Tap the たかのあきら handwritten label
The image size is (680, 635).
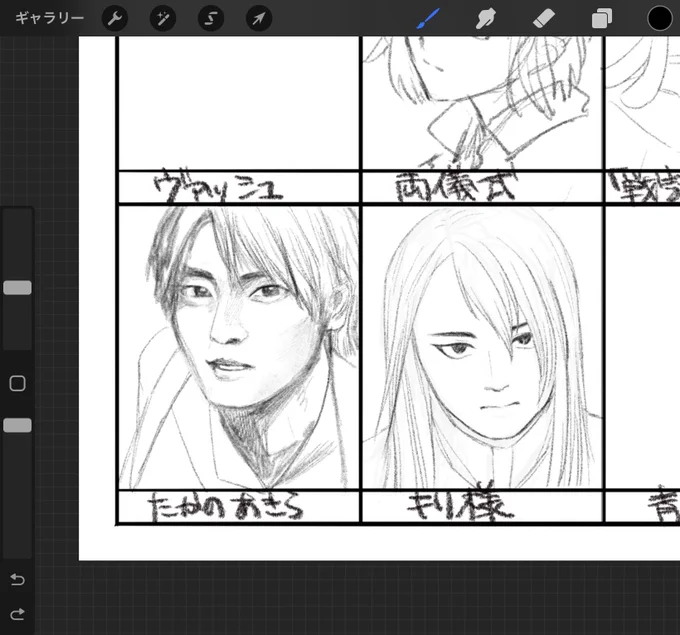point(225,506)
